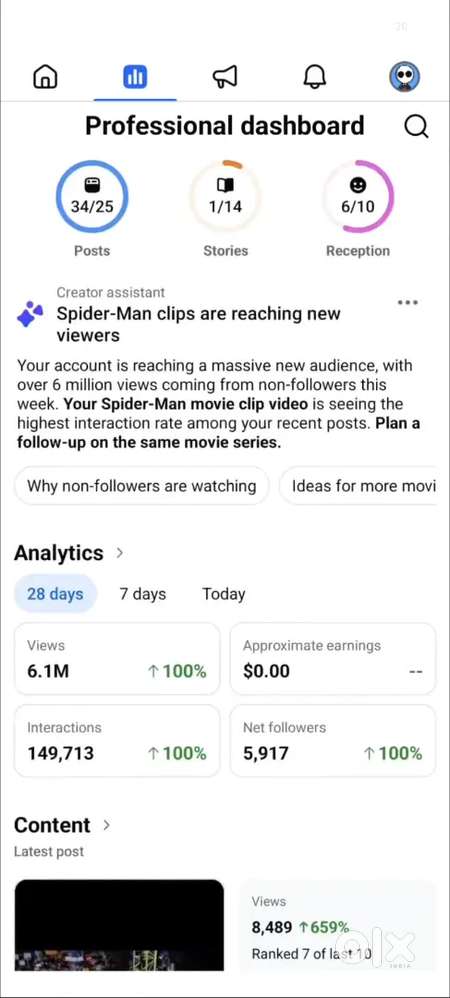Open the Posts 34/25 progress ring

[92, 197]
